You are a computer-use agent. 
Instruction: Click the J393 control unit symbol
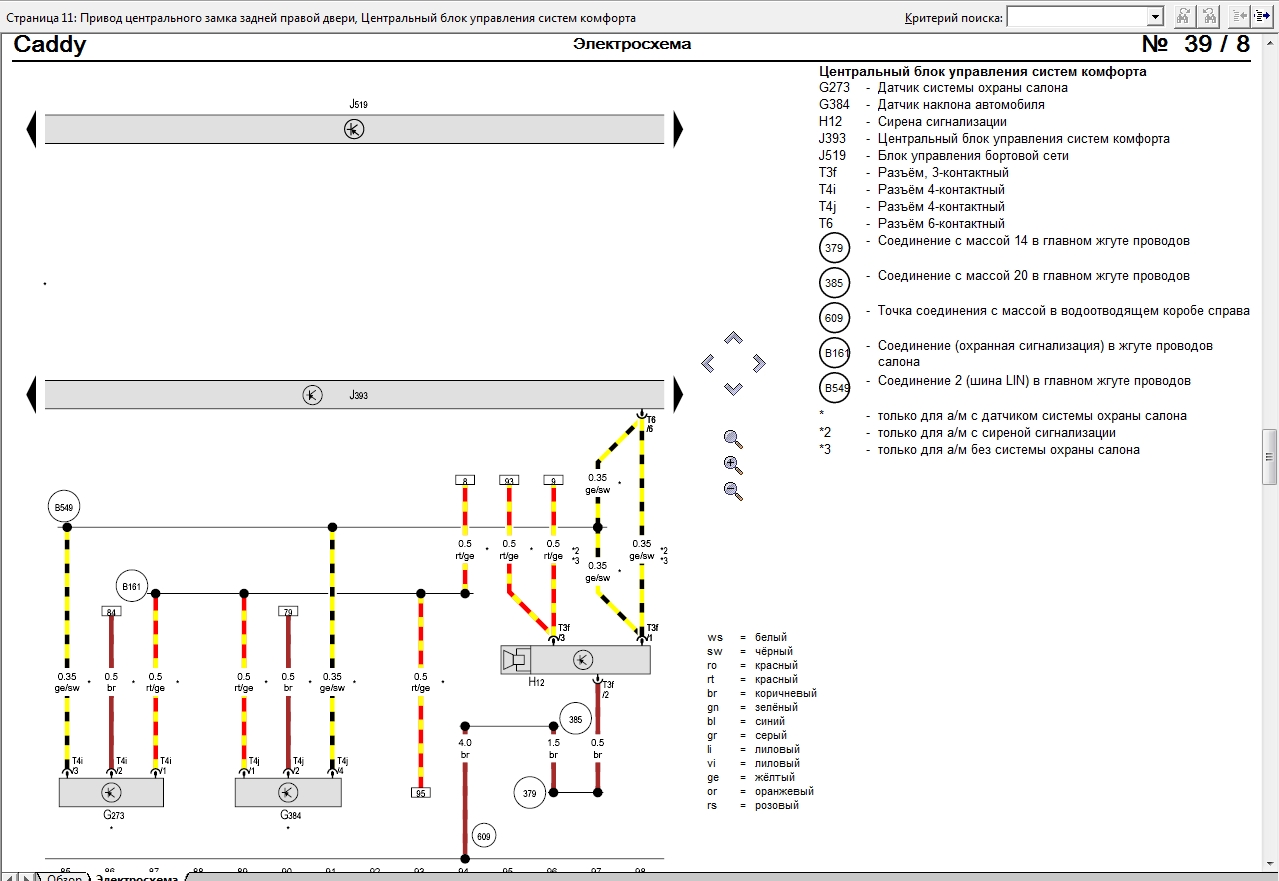point(313,395)
